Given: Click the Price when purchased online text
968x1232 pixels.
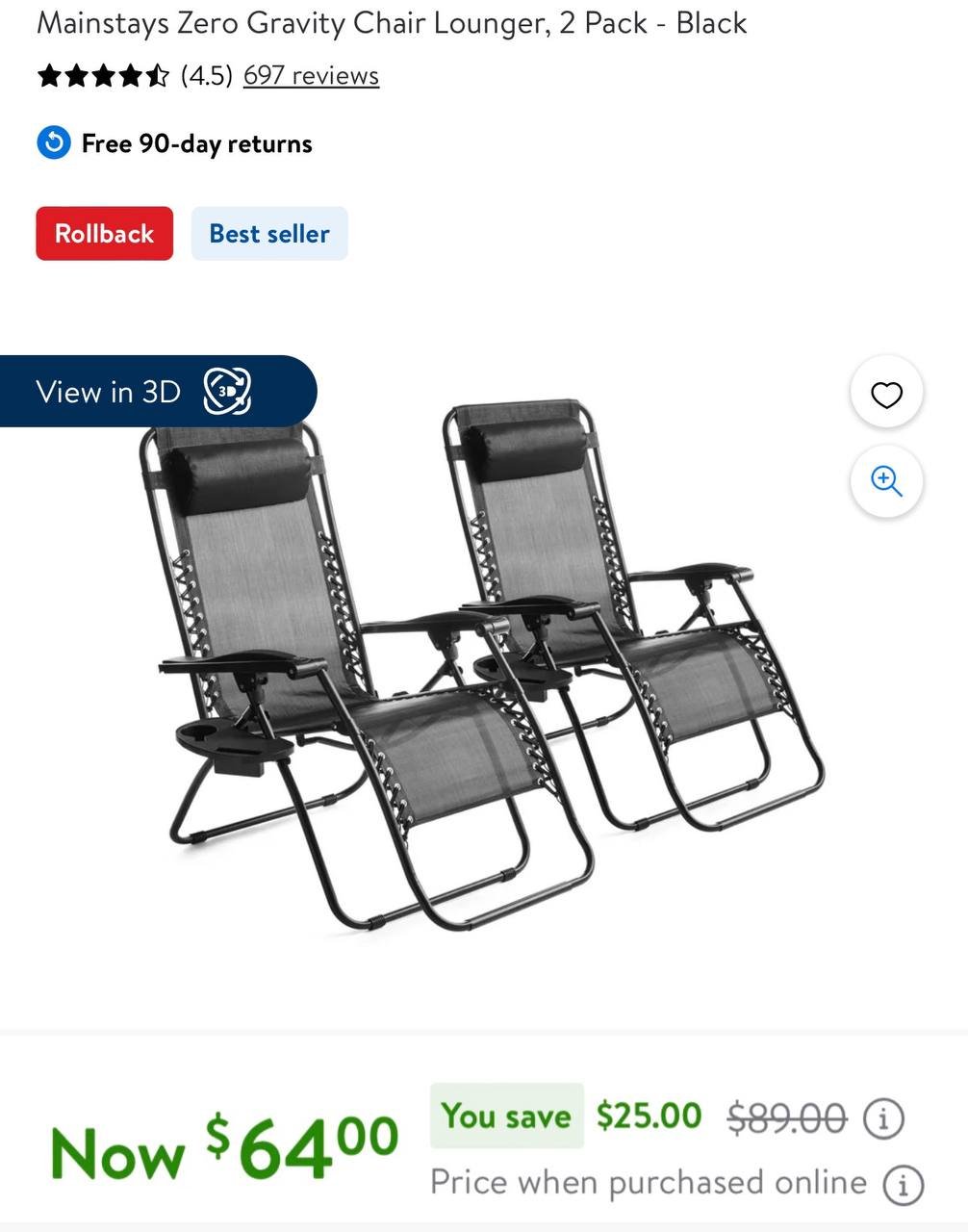Looking at the screenshot, I should pos(649,1182).
